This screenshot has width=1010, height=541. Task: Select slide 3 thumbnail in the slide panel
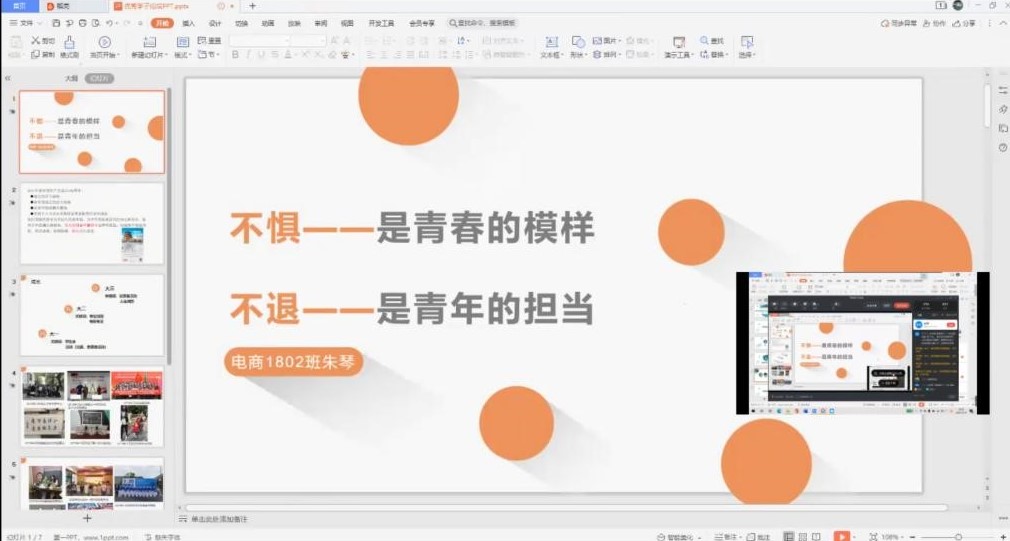point(92,316)
